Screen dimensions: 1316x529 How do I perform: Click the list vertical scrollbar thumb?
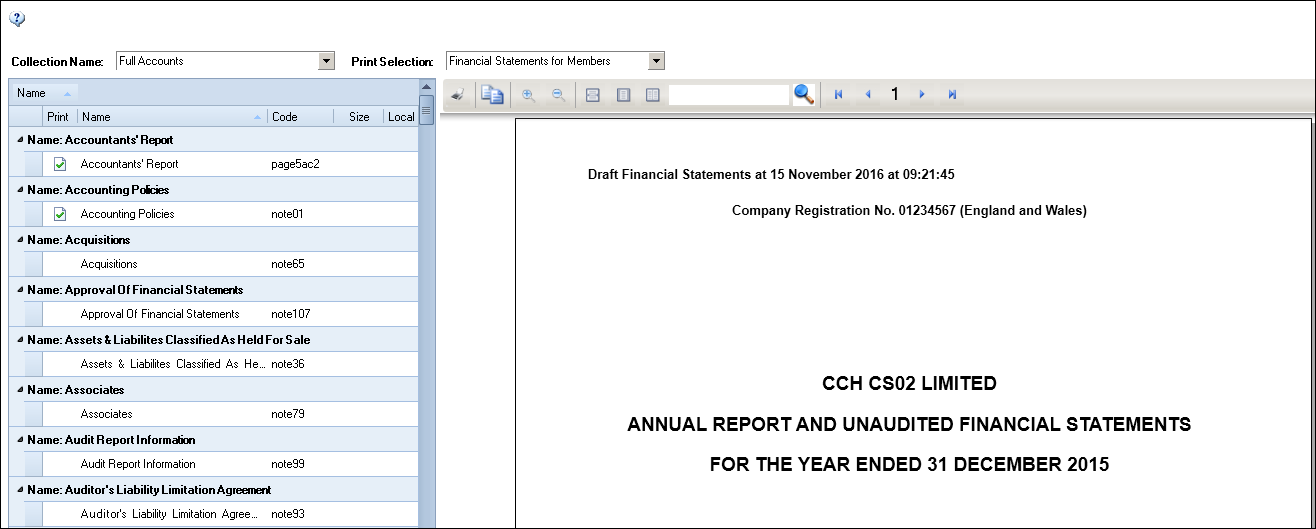coord(426,109)
